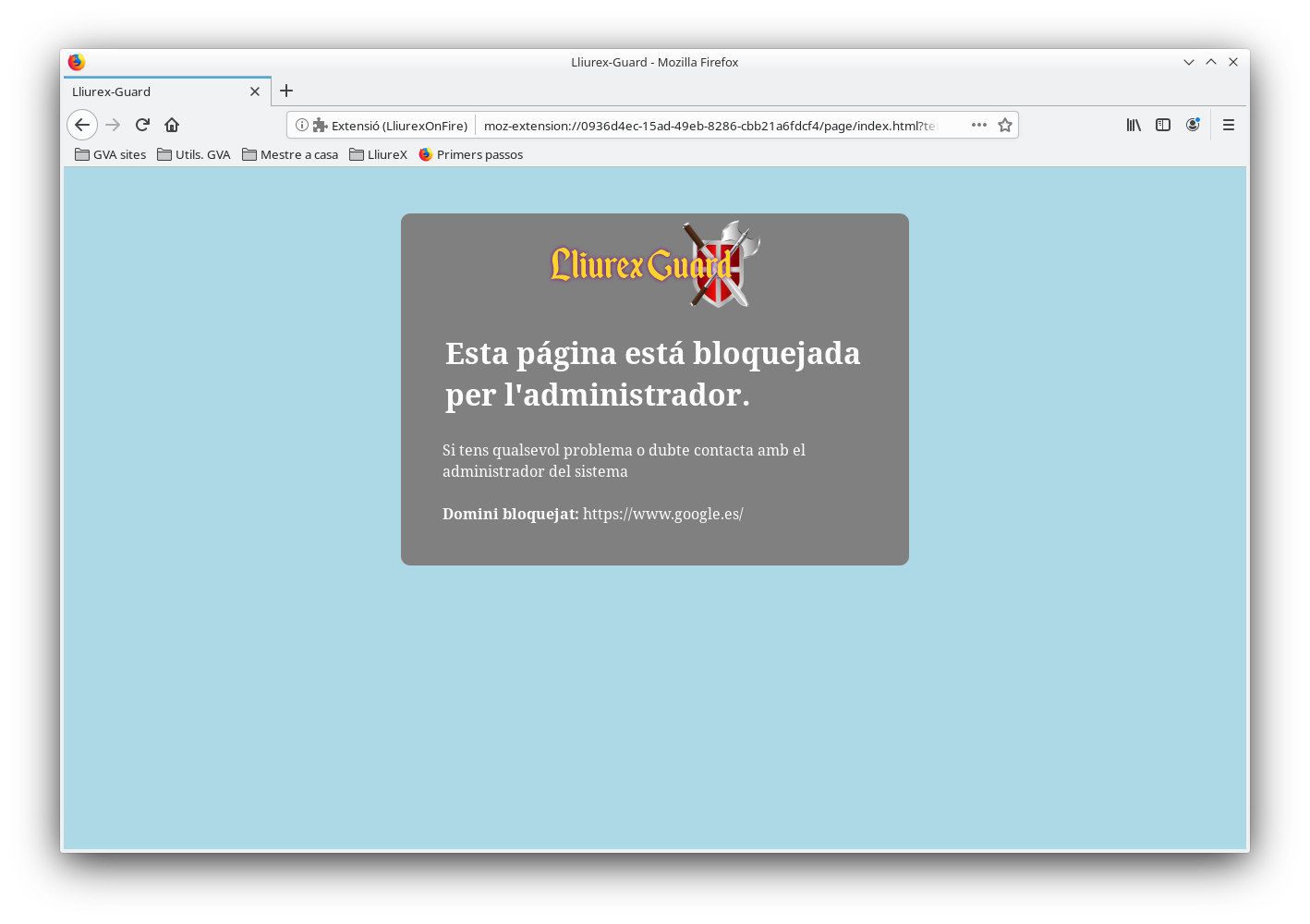Click the Back navigation arrow
The height and width of the screenshot is (924, 1310).
click(x=82, y=125)
